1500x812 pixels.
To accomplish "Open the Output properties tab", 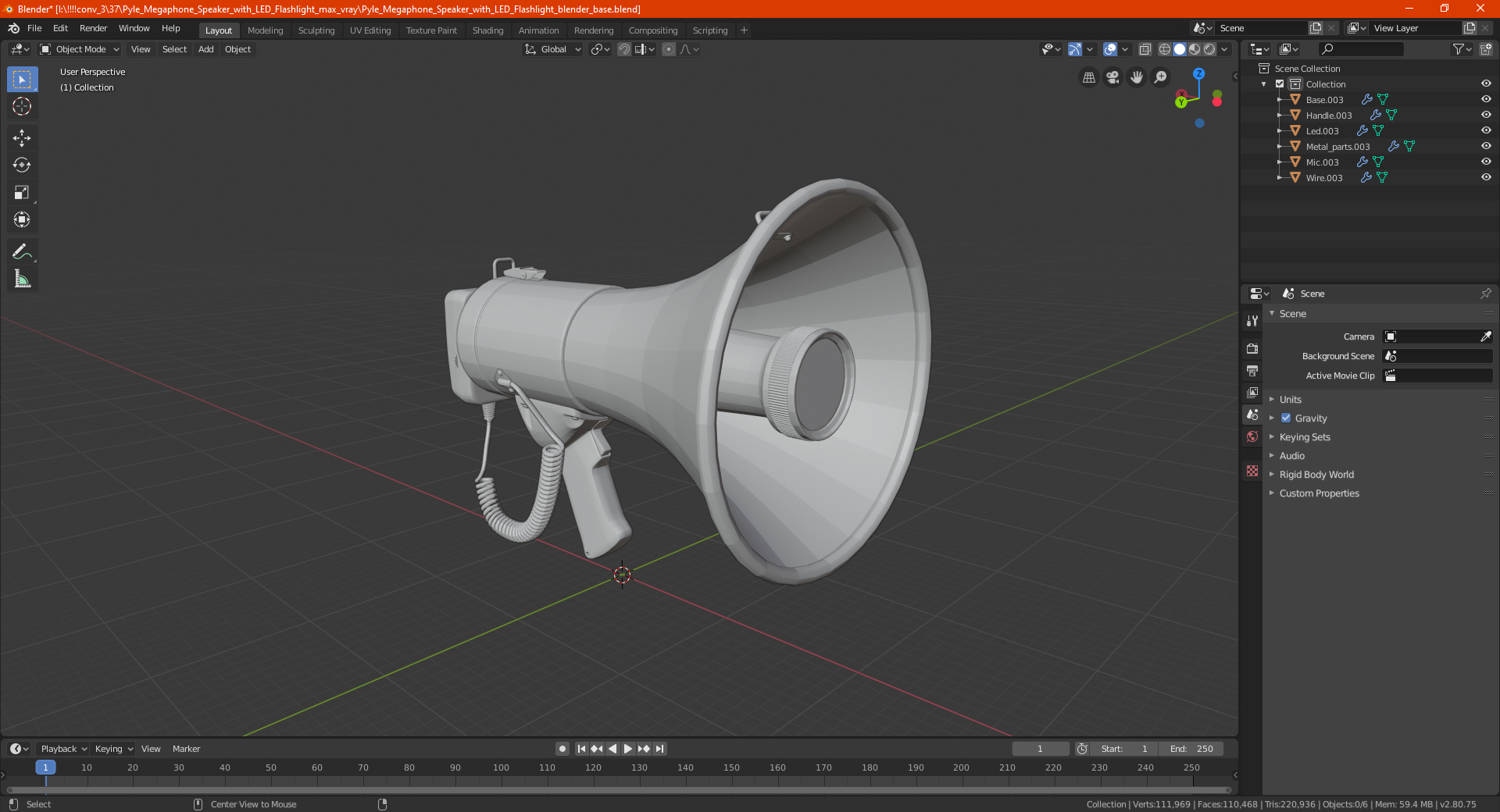I will 1252,370.
